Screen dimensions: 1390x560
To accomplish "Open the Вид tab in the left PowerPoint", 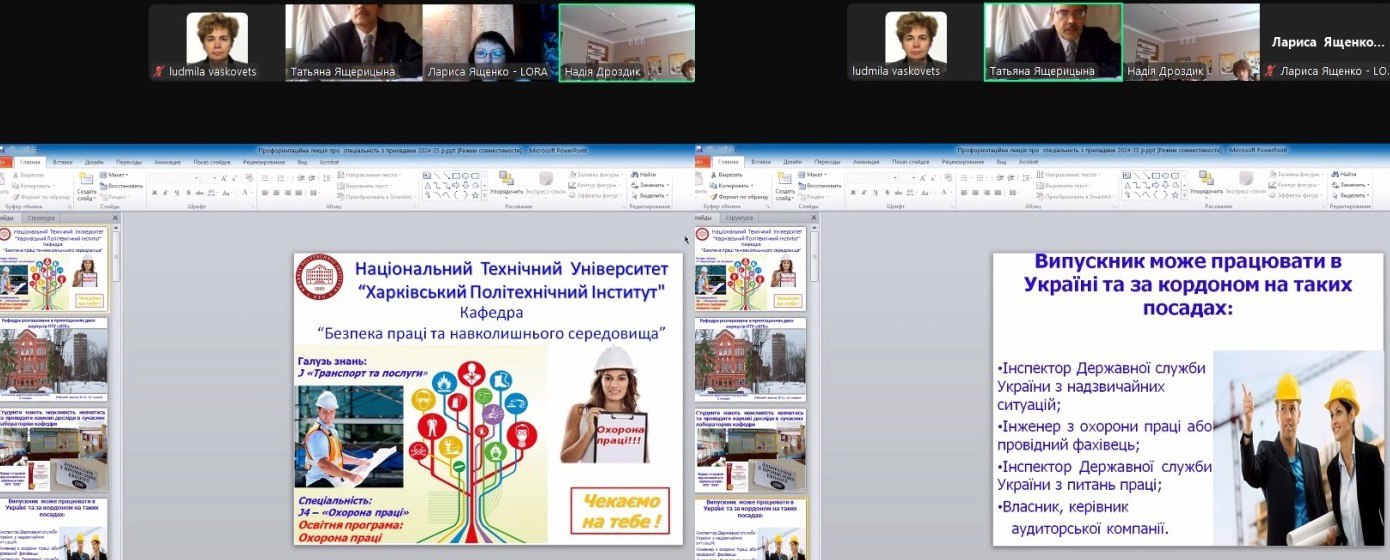I will point(302,162).
